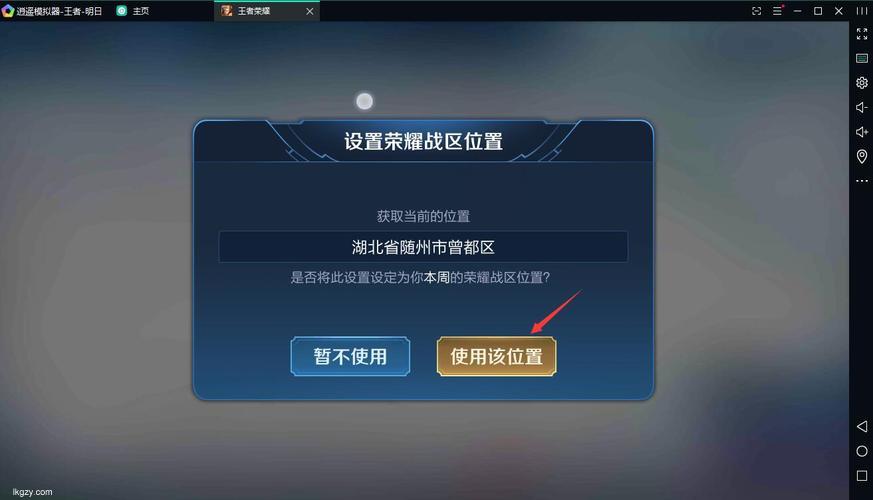The image size is (873, 500).
Task: Click the floating gray circle control
Action: 365,101
